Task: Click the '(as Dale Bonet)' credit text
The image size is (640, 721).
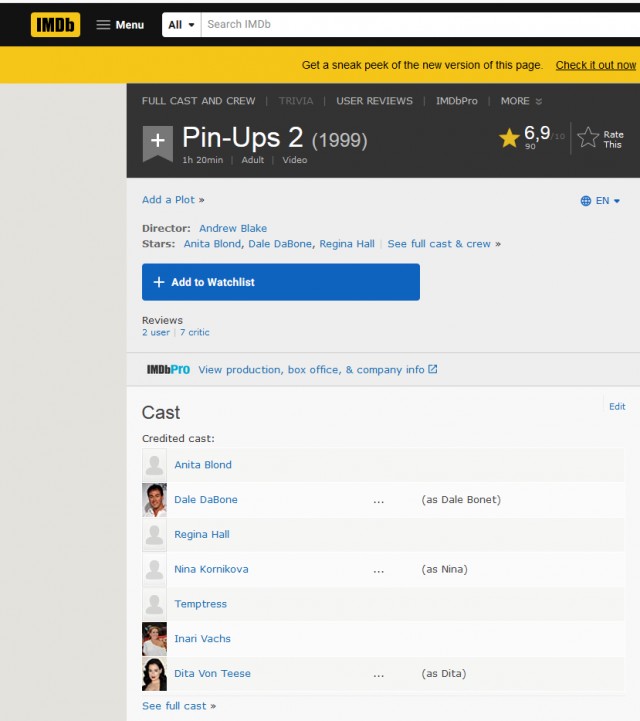Action: 461,500
